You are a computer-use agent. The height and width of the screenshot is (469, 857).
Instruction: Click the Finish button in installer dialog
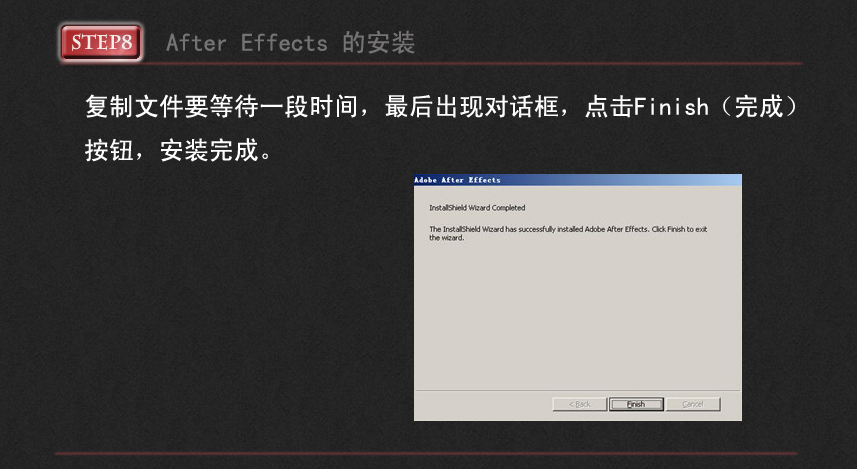pos(636,404)
